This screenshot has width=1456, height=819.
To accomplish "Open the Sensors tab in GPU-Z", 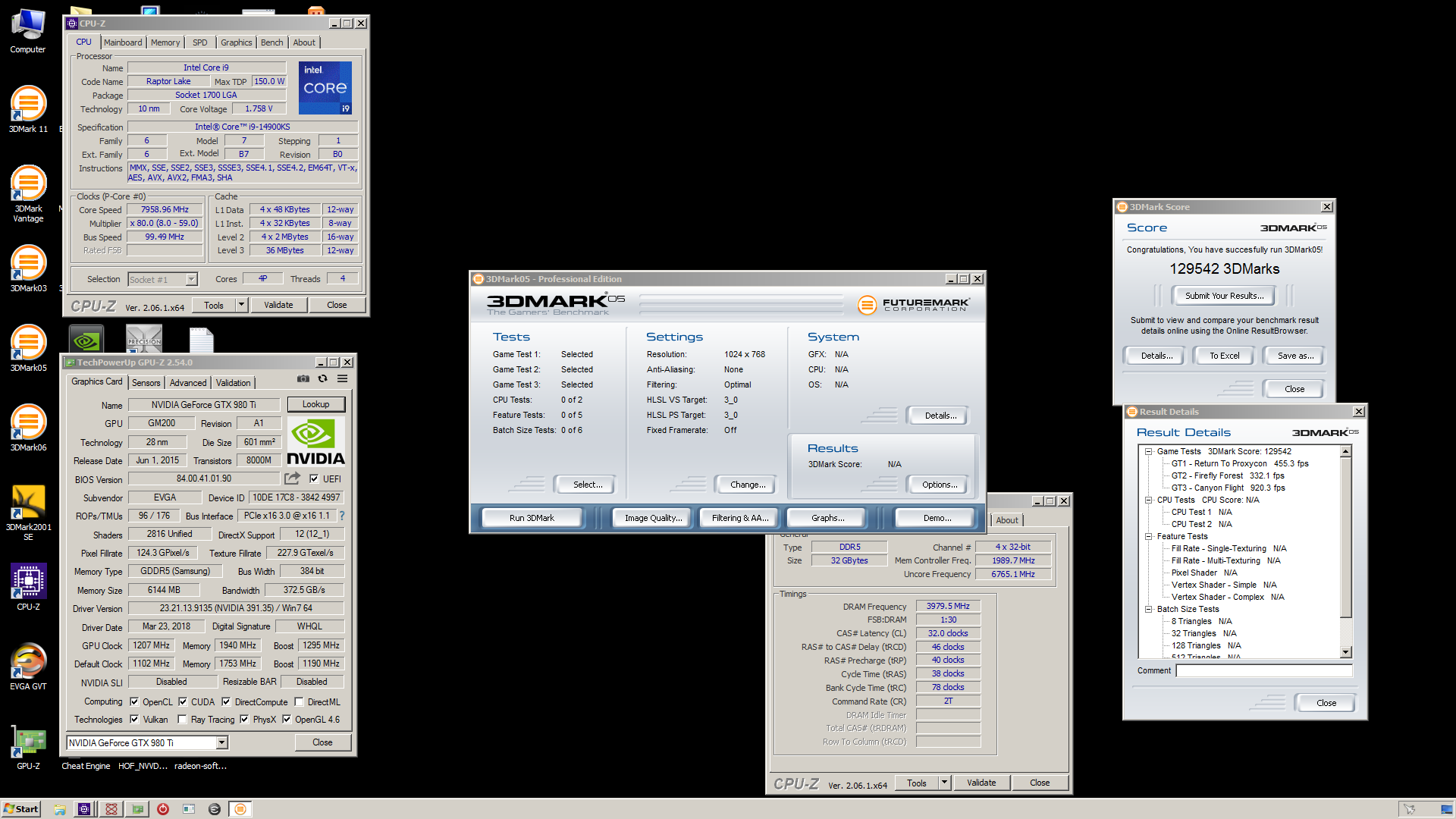I will [x=146, y=383].
